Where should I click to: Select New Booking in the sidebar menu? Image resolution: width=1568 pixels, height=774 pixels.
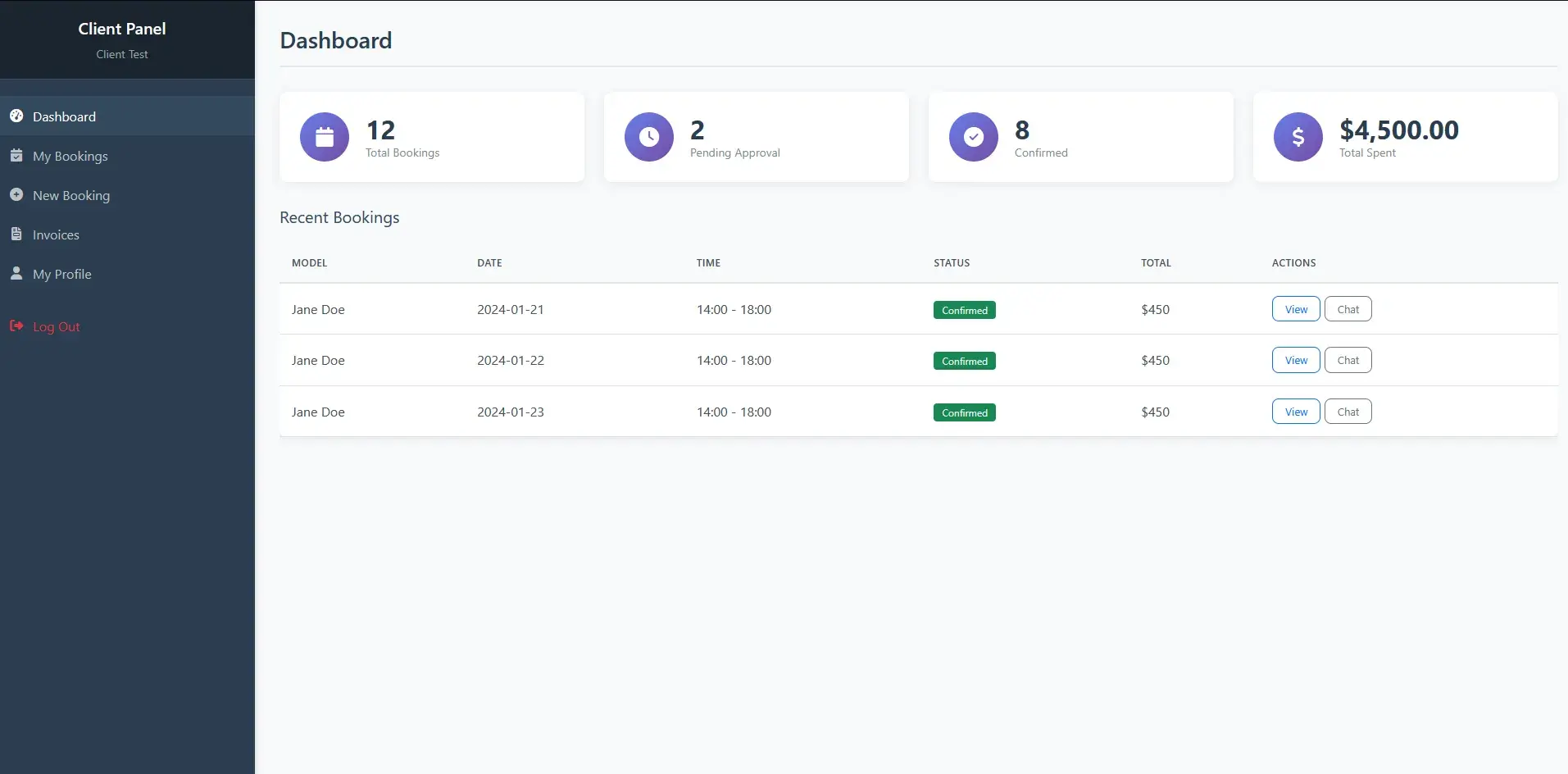coord(71,195)
